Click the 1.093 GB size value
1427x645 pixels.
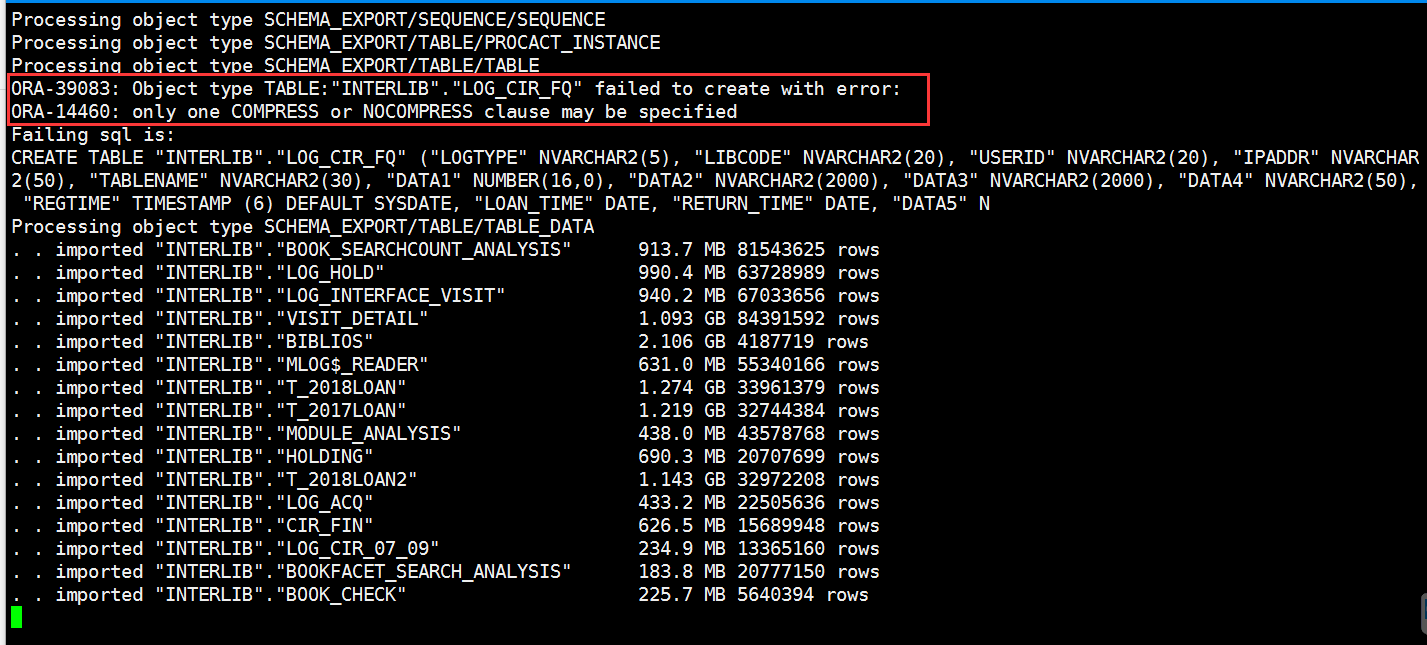(682, 319)
